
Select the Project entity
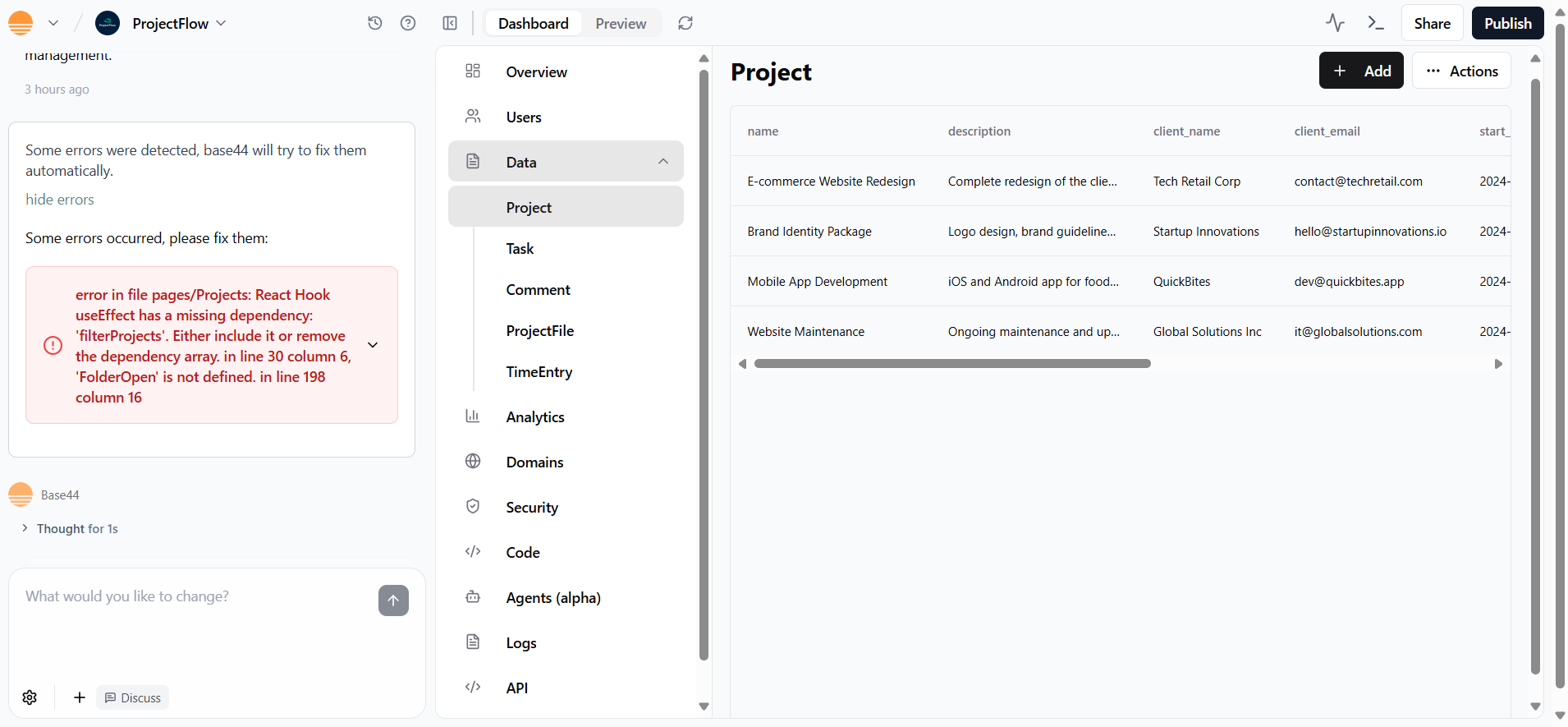[x=566, y=207]
